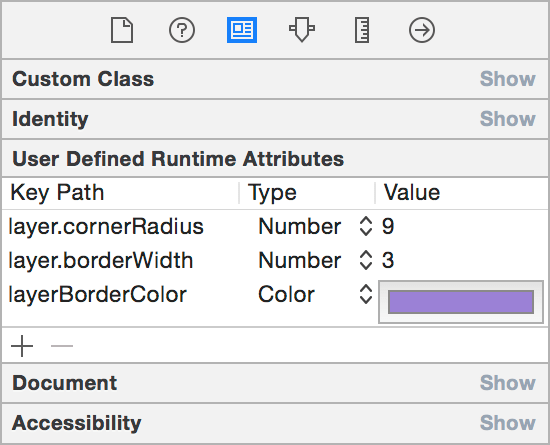
Task: Click the Custom Class section title
Action: pos(83,79)
